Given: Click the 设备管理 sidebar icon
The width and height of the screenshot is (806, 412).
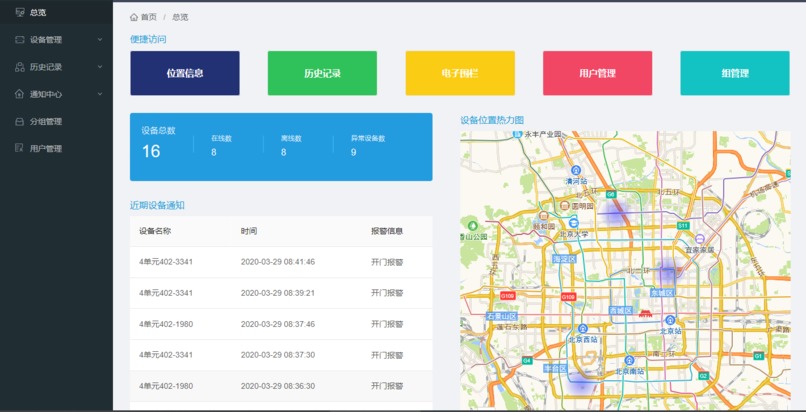Looking at the screenshot, I should 20,40.
